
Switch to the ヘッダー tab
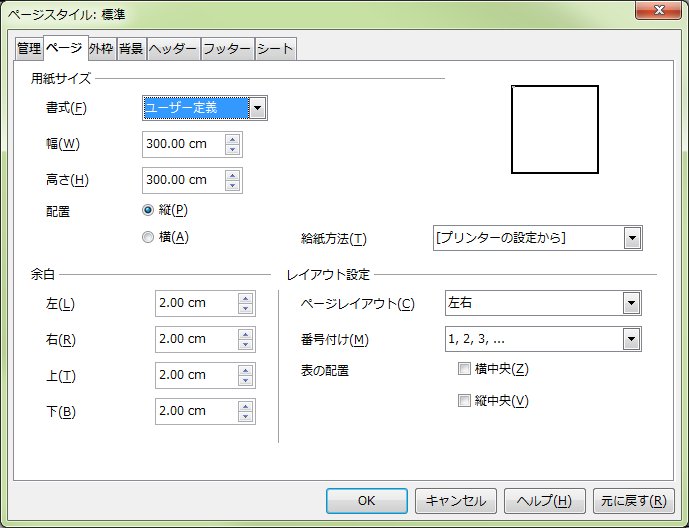pos(173,48)
